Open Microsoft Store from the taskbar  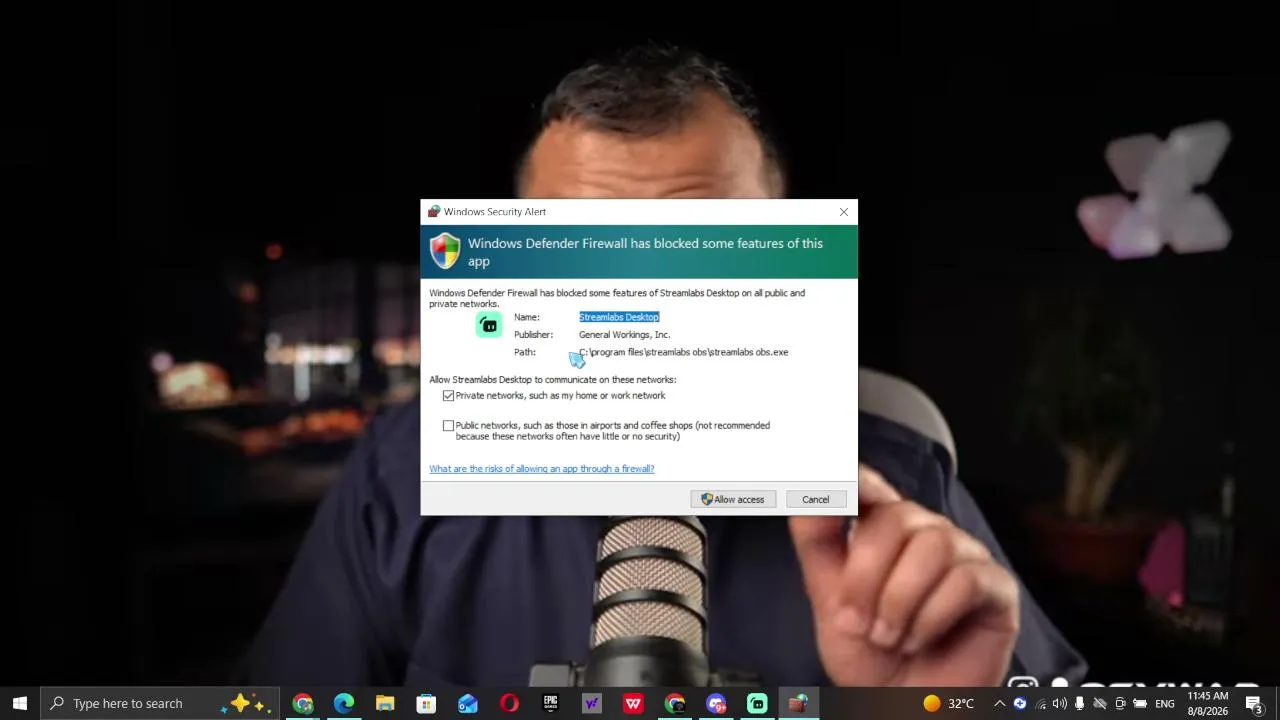click(426, 703)
